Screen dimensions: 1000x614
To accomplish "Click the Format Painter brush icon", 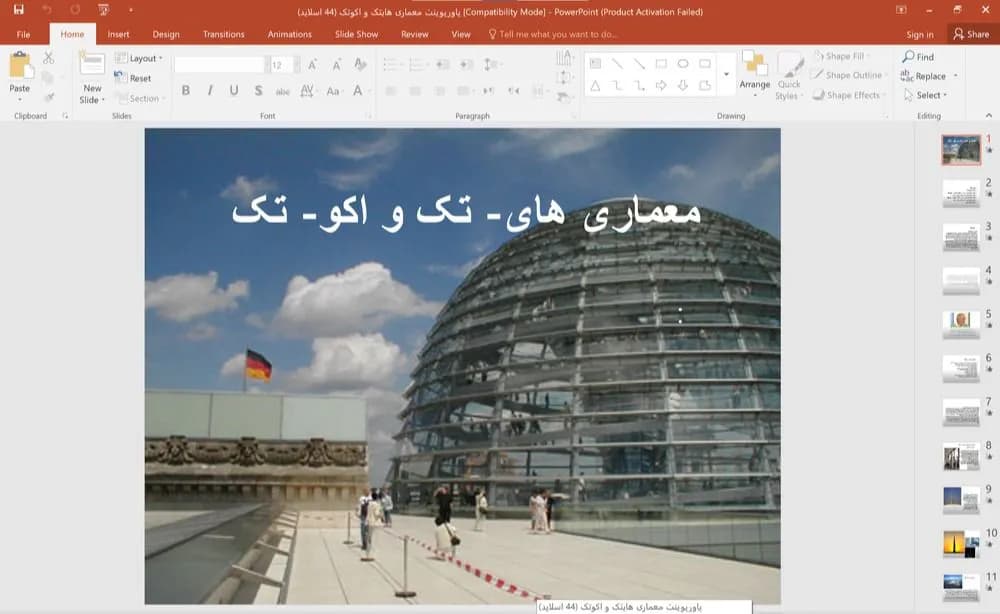I will point(48,98).
